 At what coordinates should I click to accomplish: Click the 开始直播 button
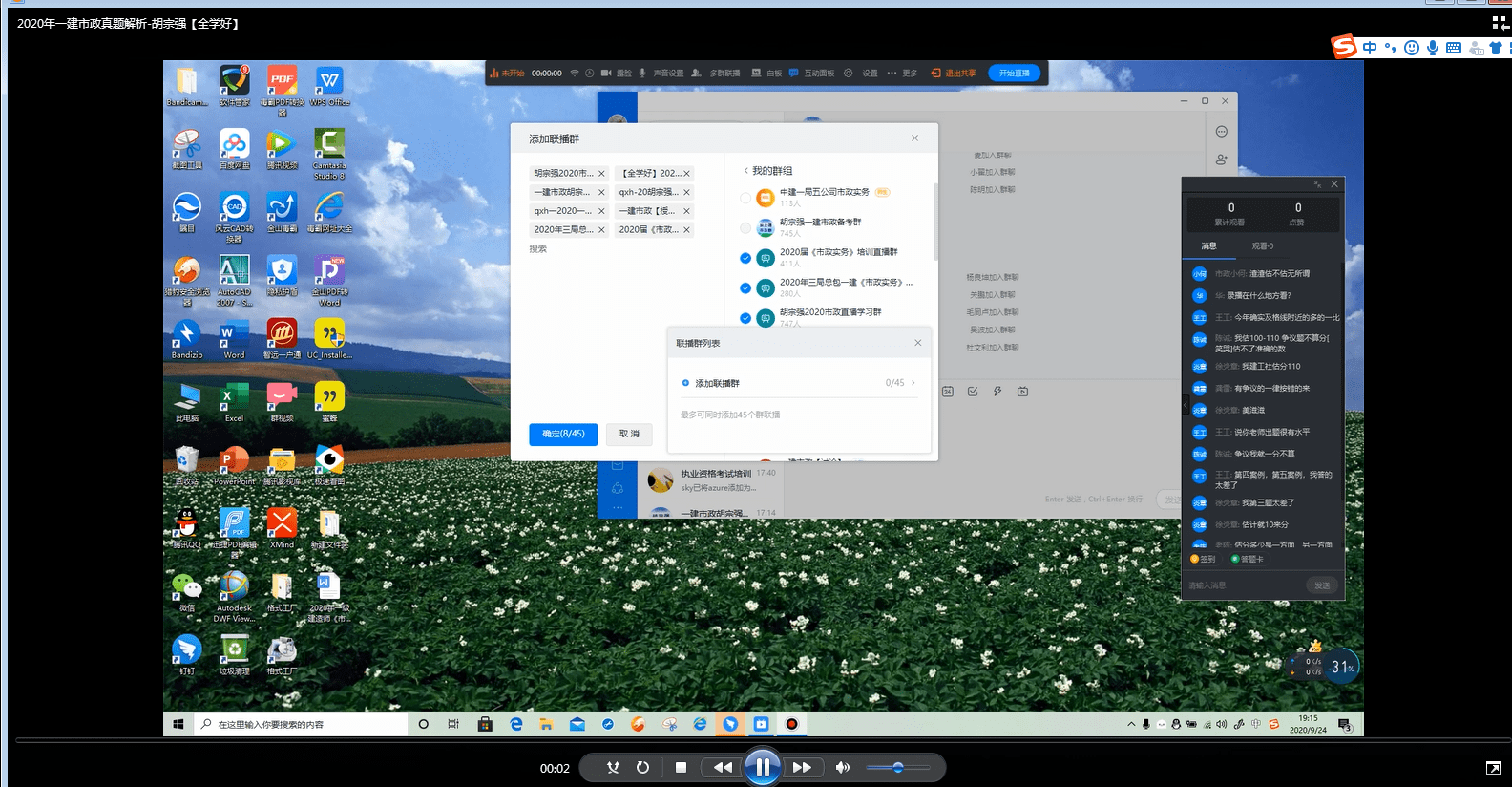click(x=1014, y=73)
